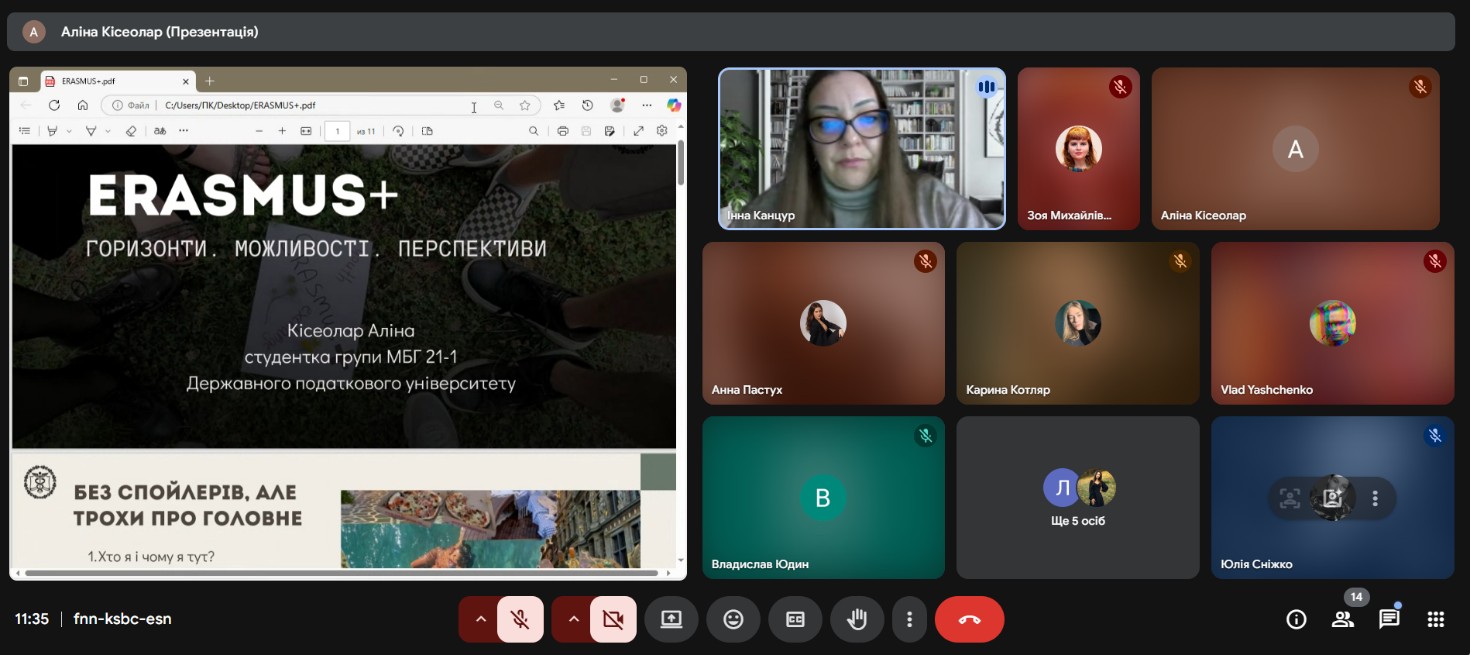Open Edge settings and more menu
Viewport: 1470px width, 655px height.
pos(647,105)
